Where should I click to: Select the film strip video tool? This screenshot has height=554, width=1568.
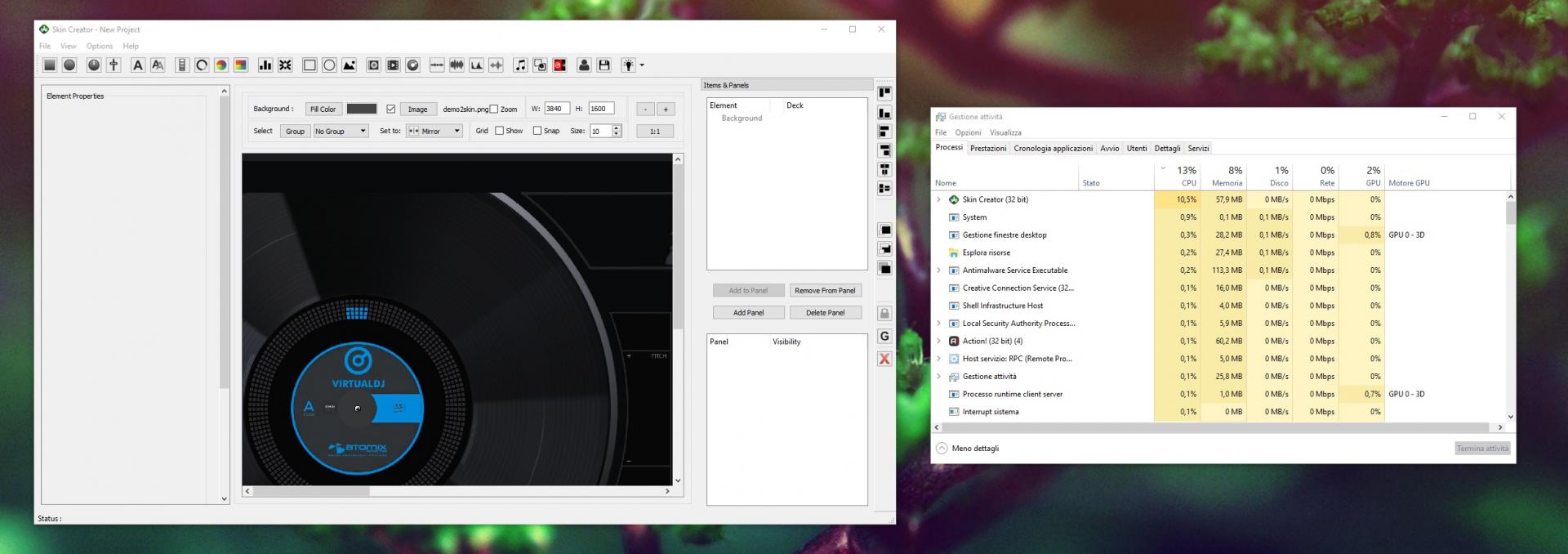[393, 65]
